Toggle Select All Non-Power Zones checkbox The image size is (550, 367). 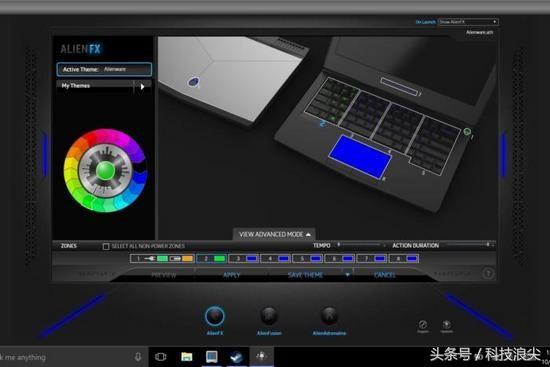(106, 246)
